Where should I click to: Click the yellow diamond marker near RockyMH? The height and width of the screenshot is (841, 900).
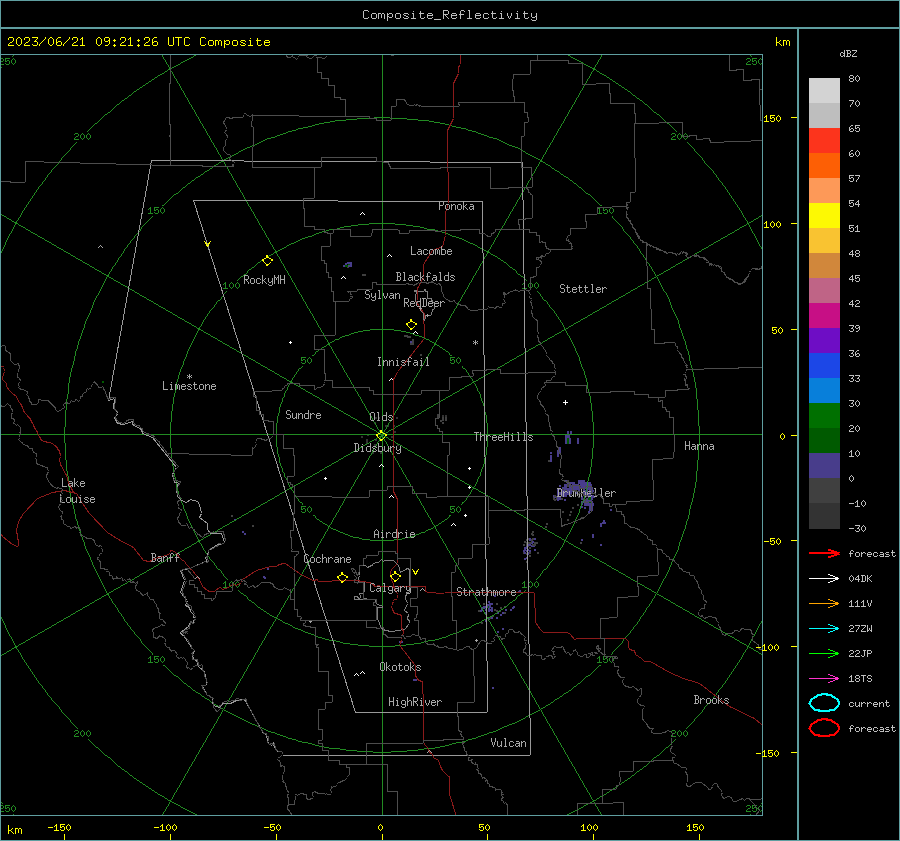267,261
